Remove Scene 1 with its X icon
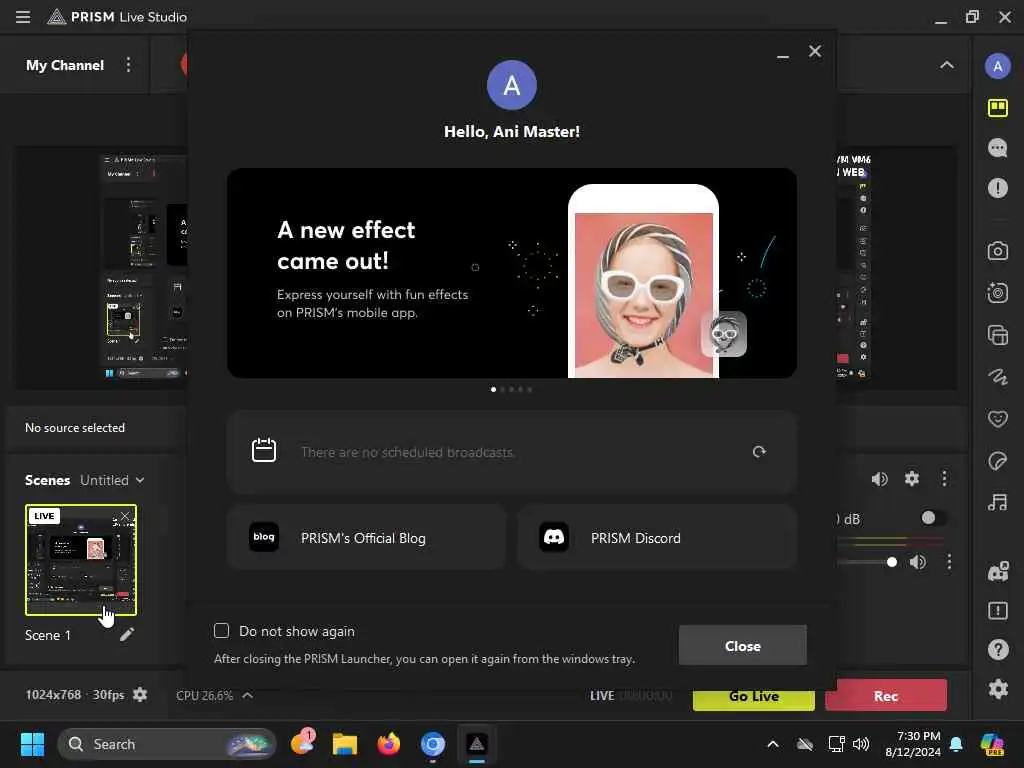Screen dimensions: 1024x768 click(125, 516)
